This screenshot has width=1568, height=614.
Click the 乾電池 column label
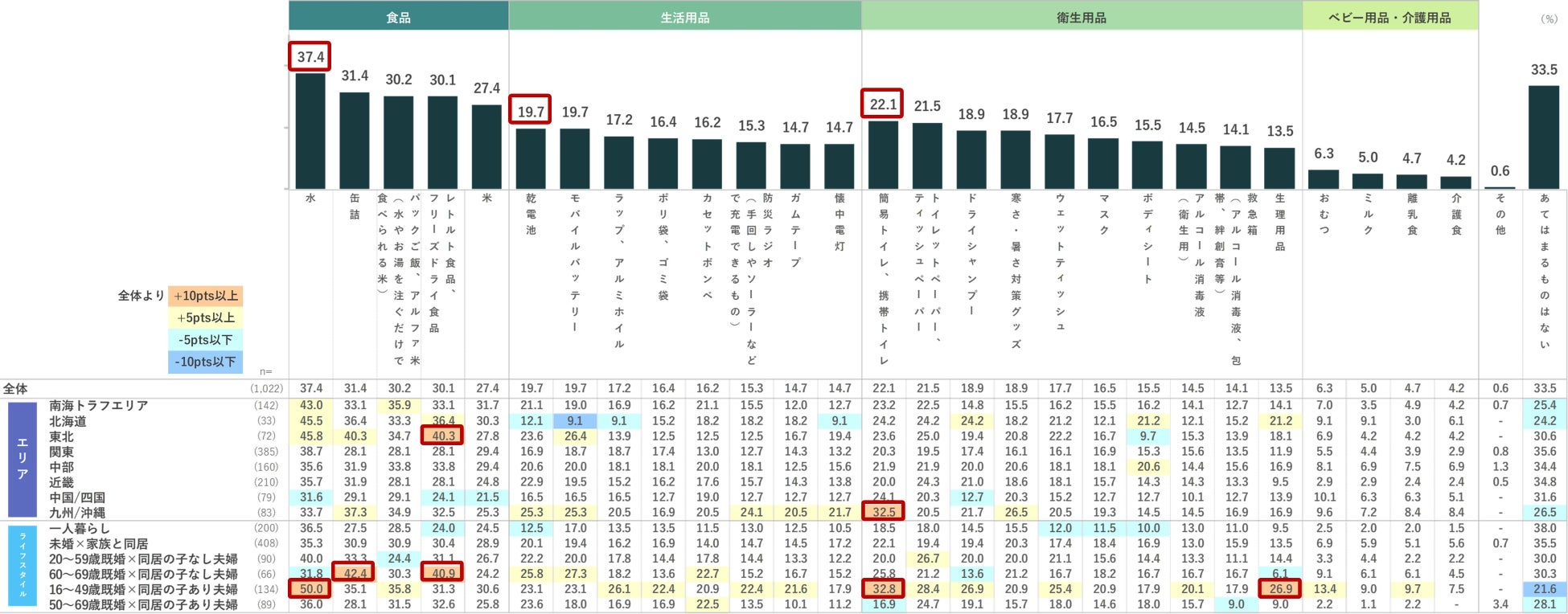(x=531, y=214)
